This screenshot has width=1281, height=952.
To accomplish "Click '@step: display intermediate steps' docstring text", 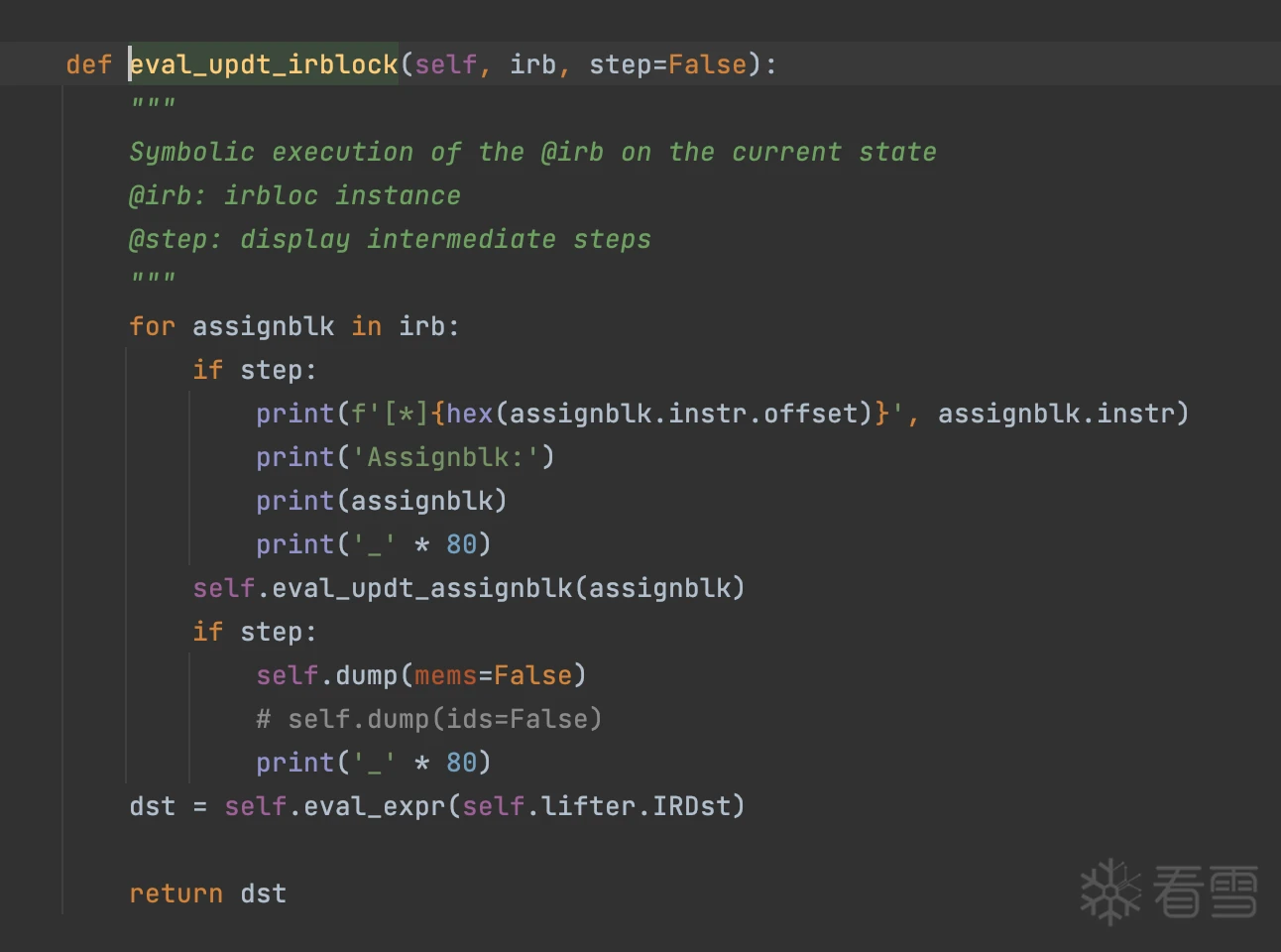I will pos(390,239).
